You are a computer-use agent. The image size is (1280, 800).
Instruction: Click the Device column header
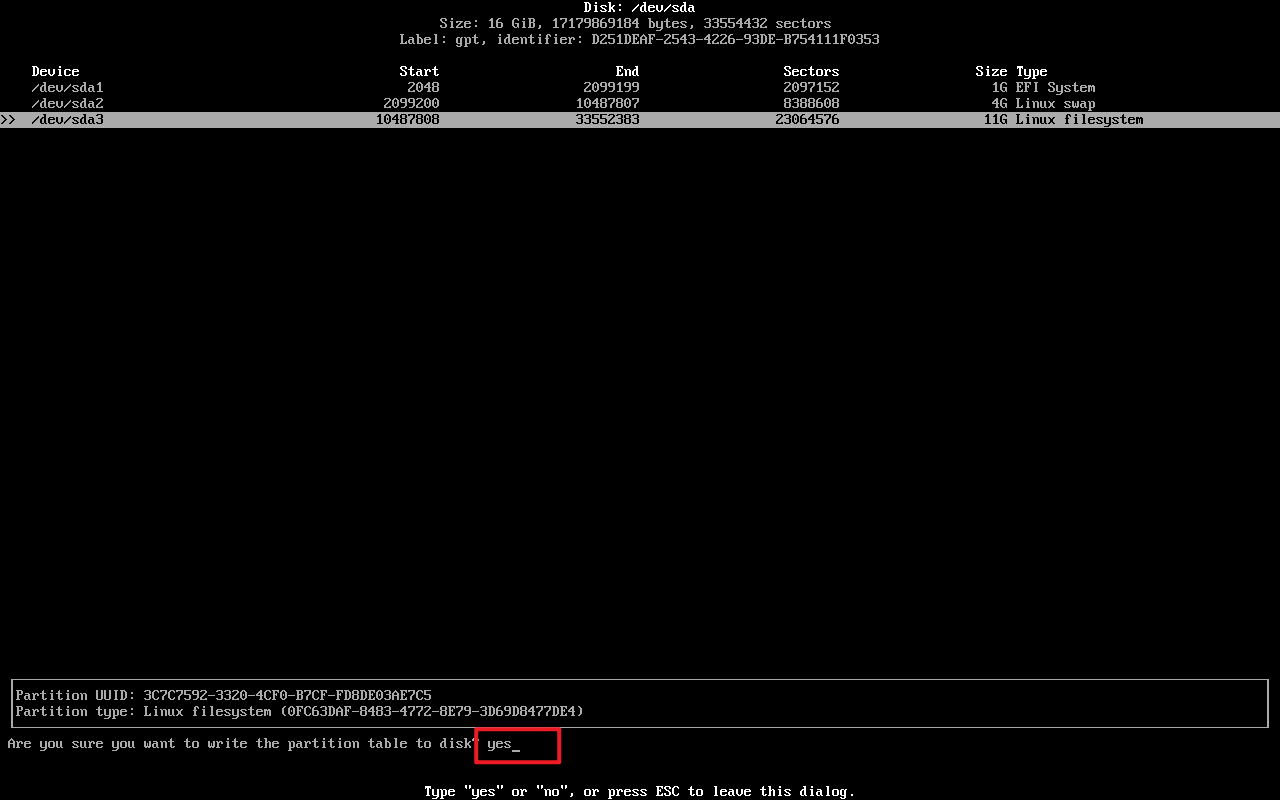coord(55,72)
